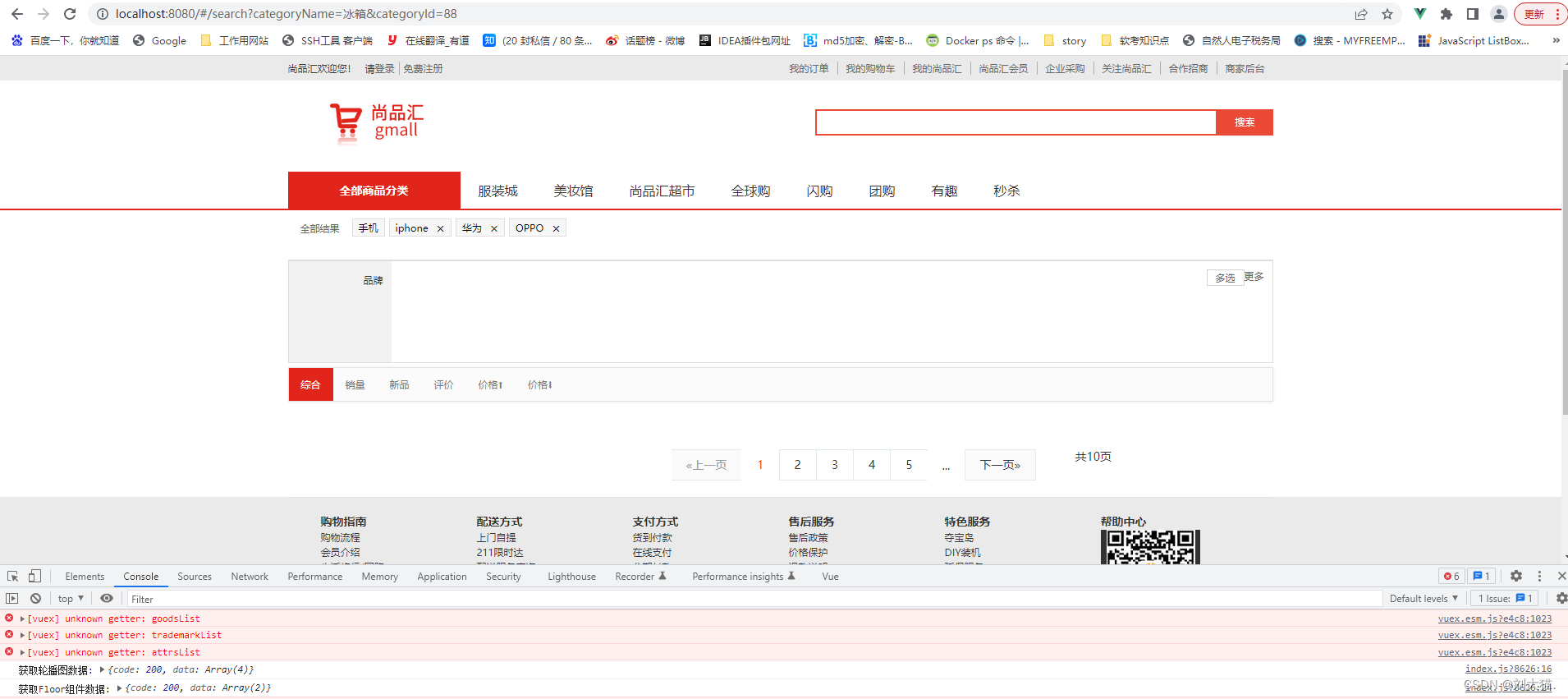Click the 全部商品分类 category button
Image resolution: width=1568 pixels, height=699 pixels.
point(374,191)
